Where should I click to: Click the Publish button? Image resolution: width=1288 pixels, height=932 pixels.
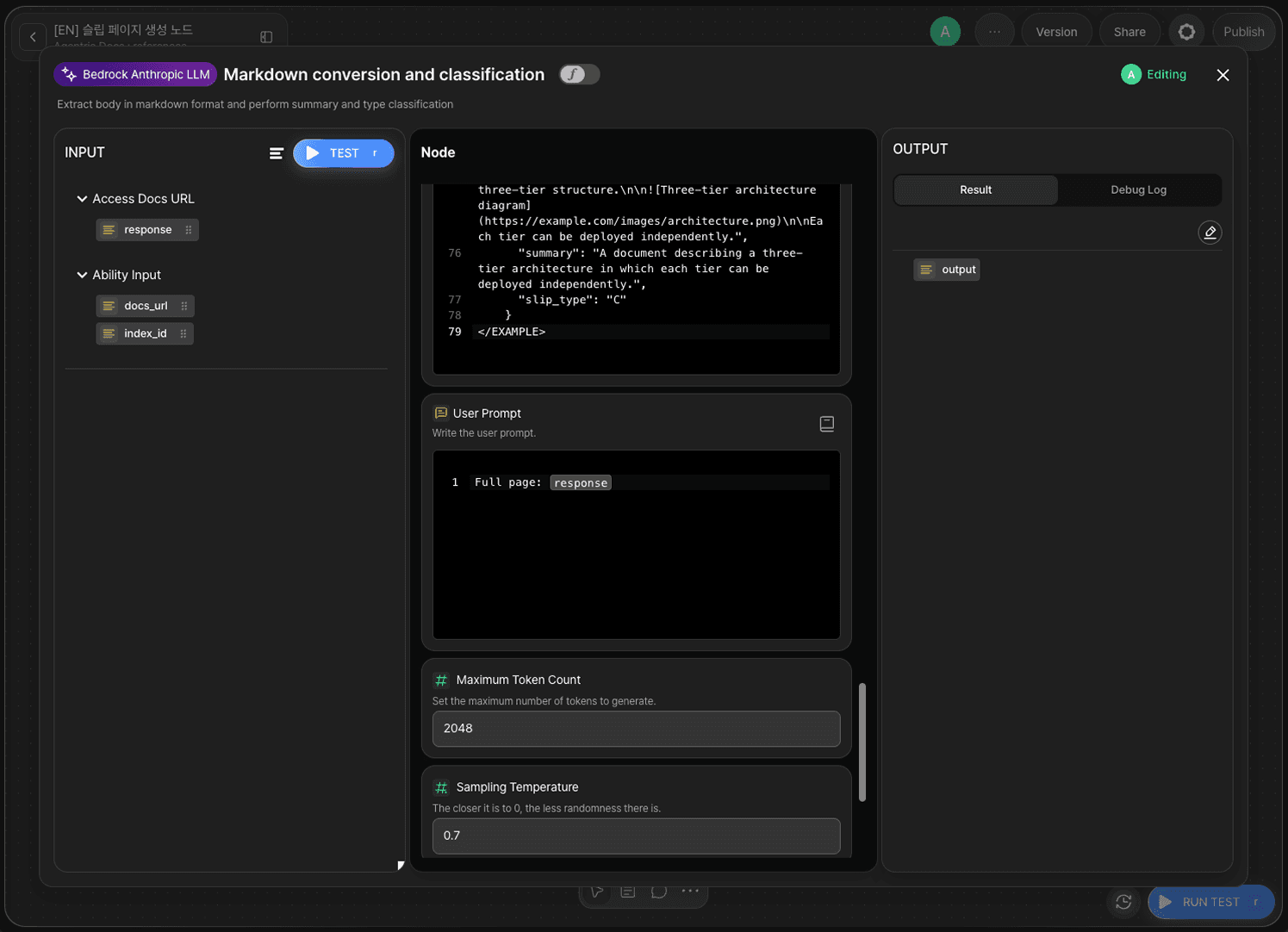click(x=1243, y=32)
